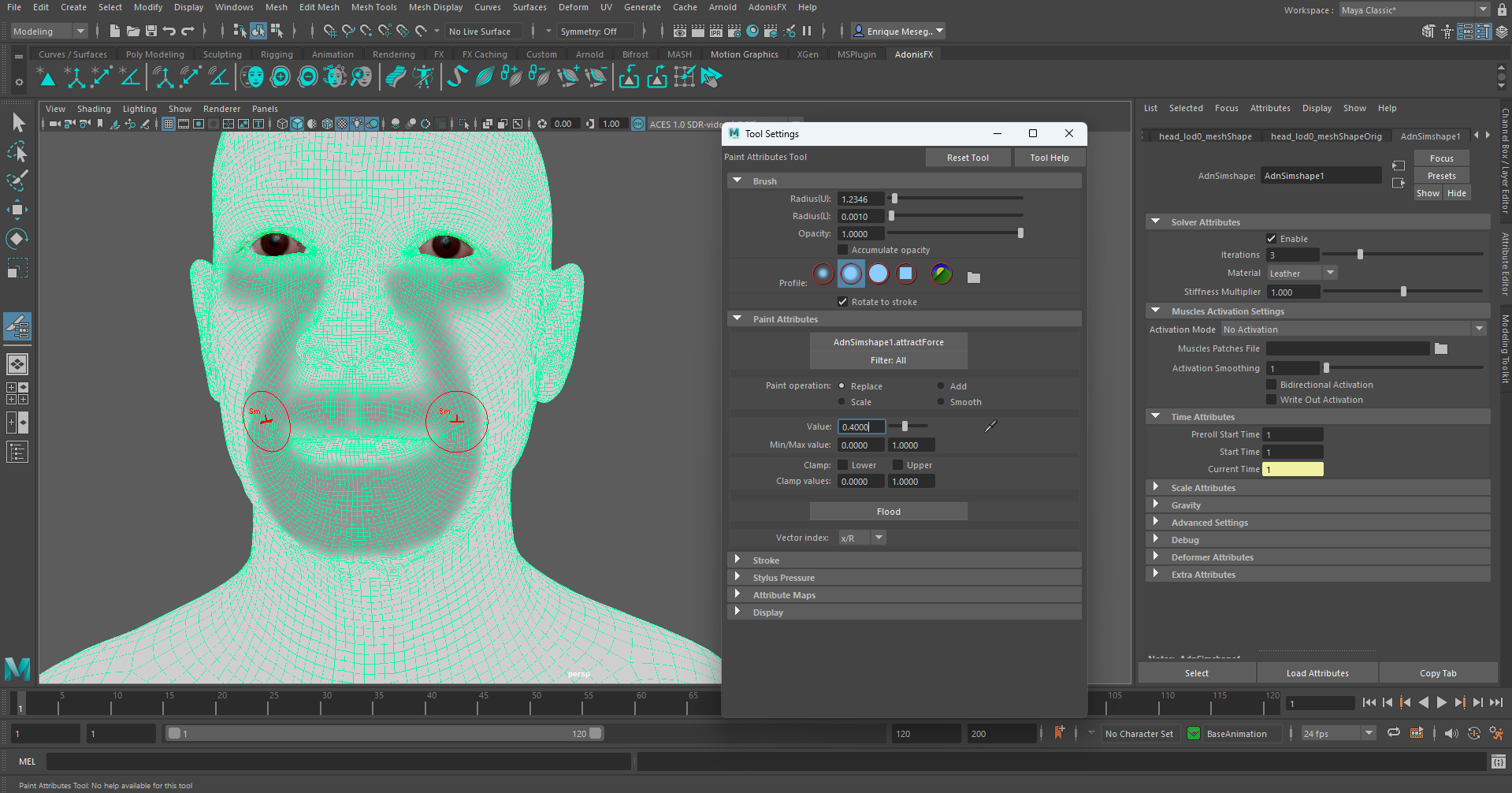This screenshot has width=1512, height=793.
Task: Activate the Move tool in the toolbox
Action: tap(17, 210)
